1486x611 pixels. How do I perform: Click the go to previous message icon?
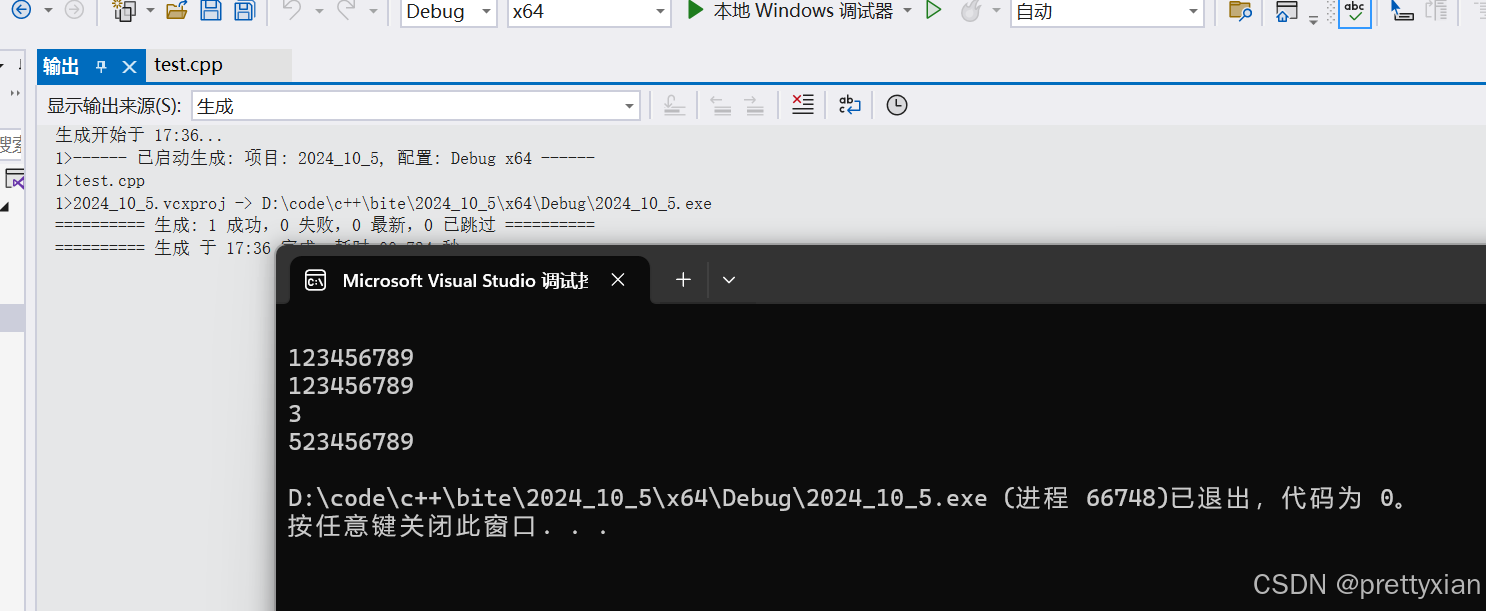720,105
